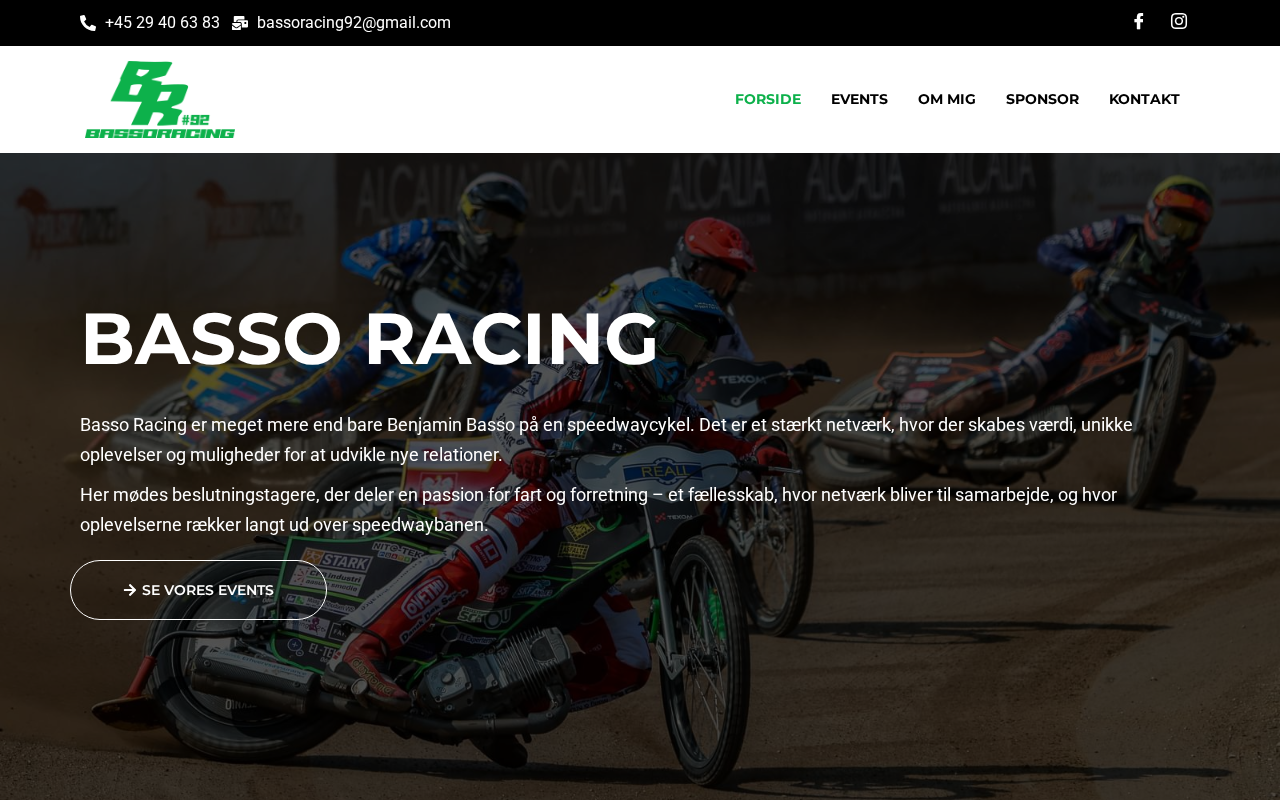Open the FORSIDE menu item
1280x800 pixels.
coord(768,99)
